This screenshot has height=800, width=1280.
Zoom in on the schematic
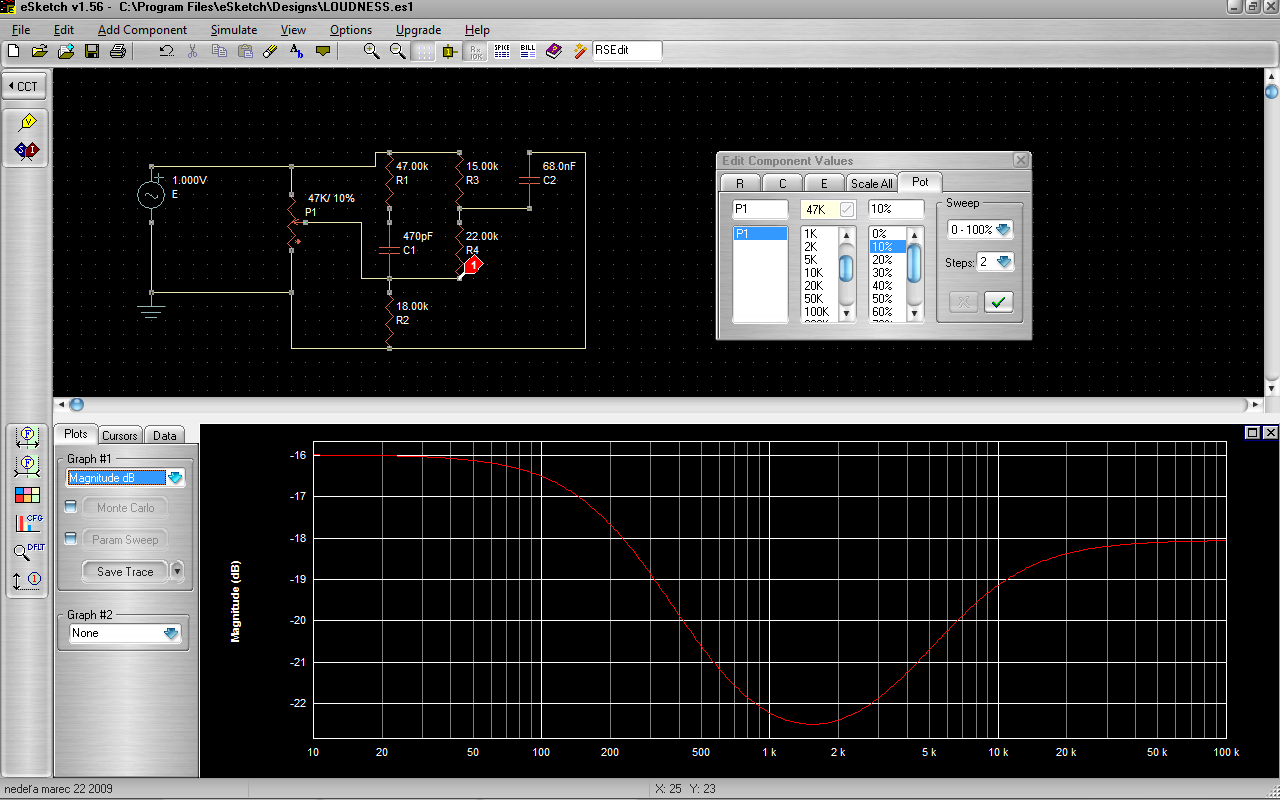point(371,51)
